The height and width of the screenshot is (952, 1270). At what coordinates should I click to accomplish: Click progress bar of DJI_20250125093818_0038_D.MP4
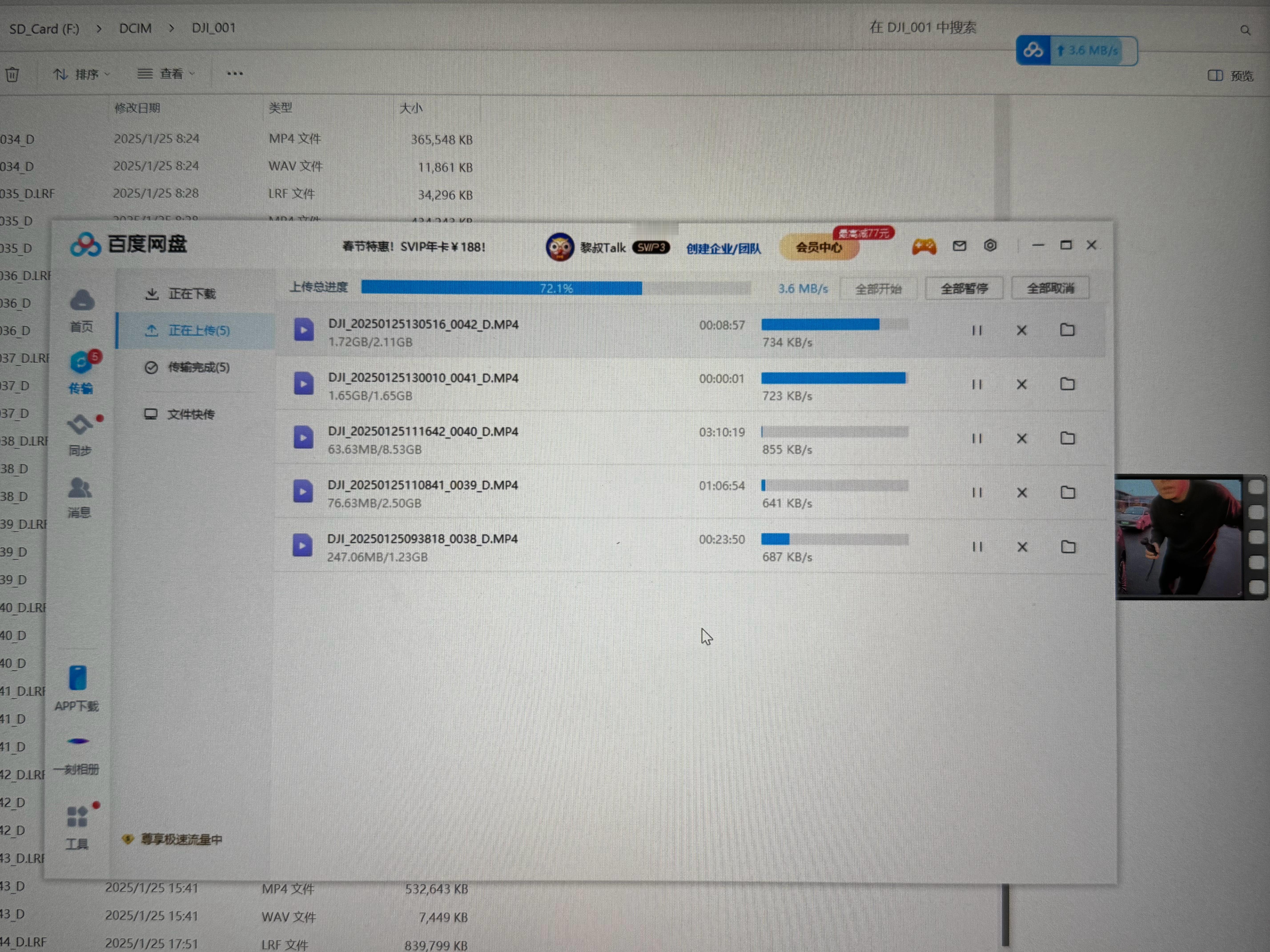click(835, 539)
